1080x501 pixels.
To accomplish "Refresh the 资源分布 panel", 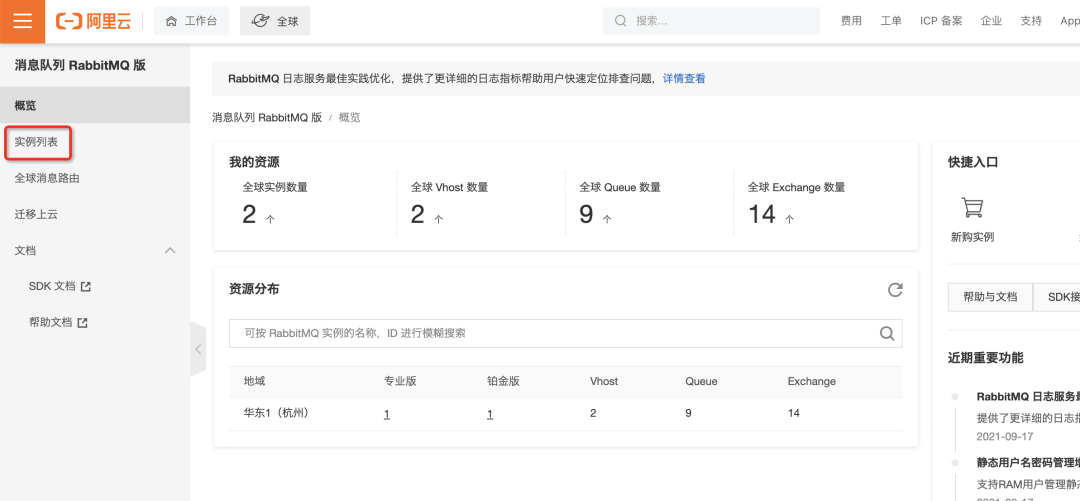I will coord(895,289).
